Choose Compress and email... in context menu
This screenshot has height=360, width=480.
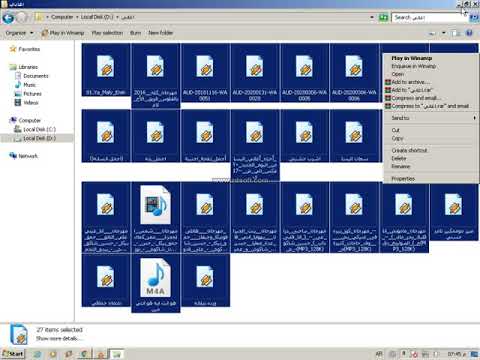pos(431,98)
